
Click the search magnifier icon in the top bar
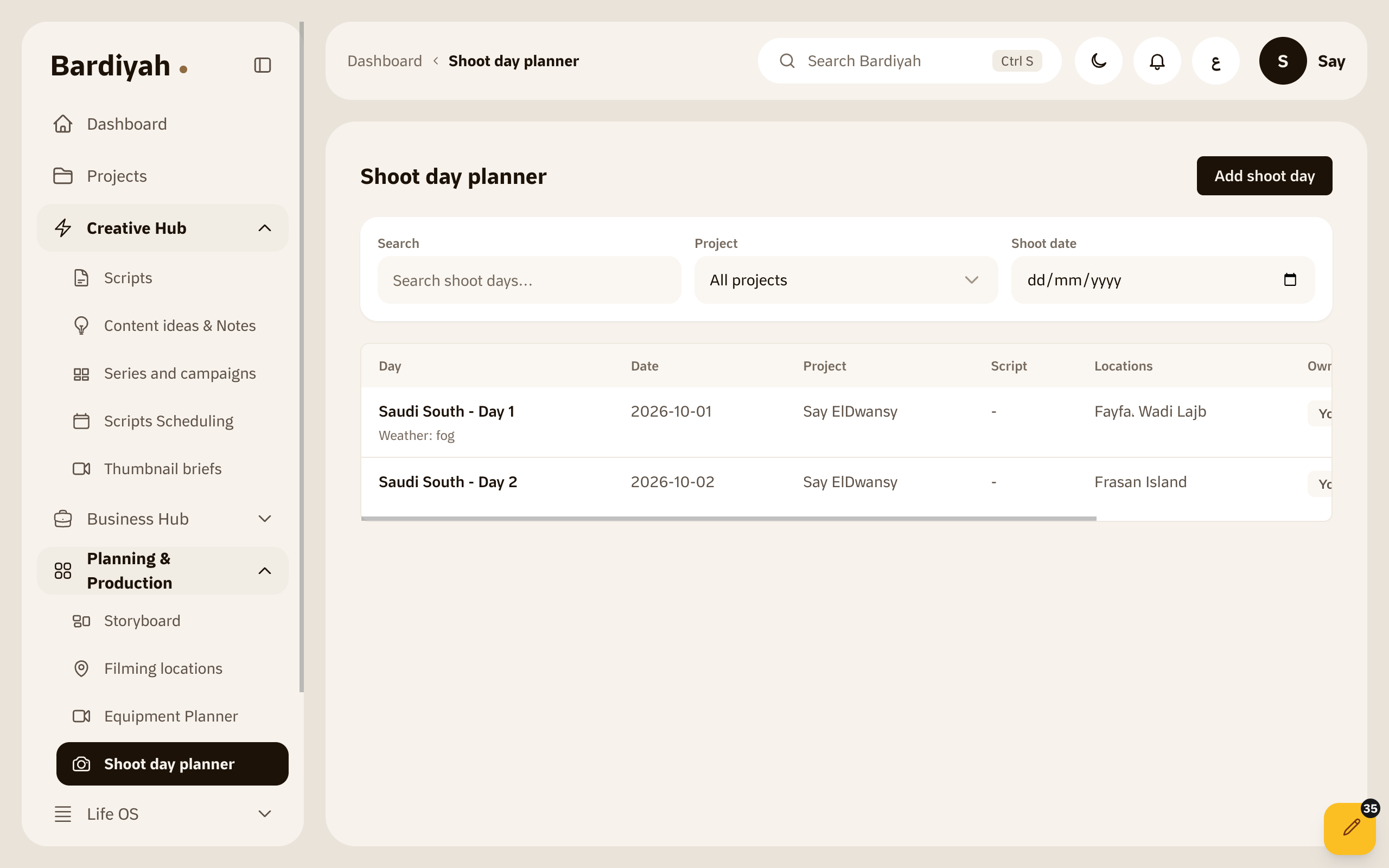[x=787, y=61]
